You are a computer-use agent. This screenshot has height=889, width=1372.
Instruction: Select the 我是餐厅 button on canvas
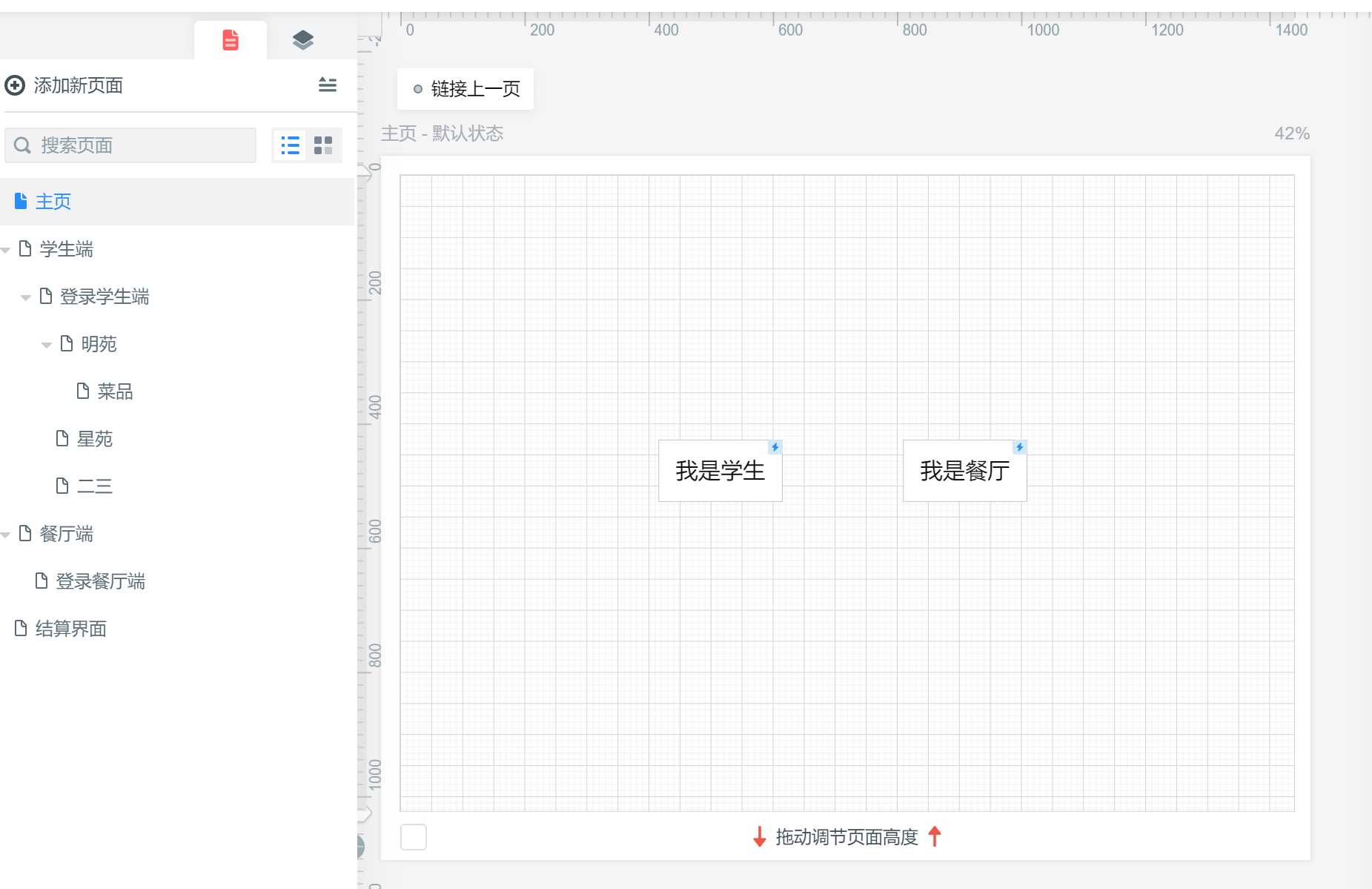click(964, 471)
